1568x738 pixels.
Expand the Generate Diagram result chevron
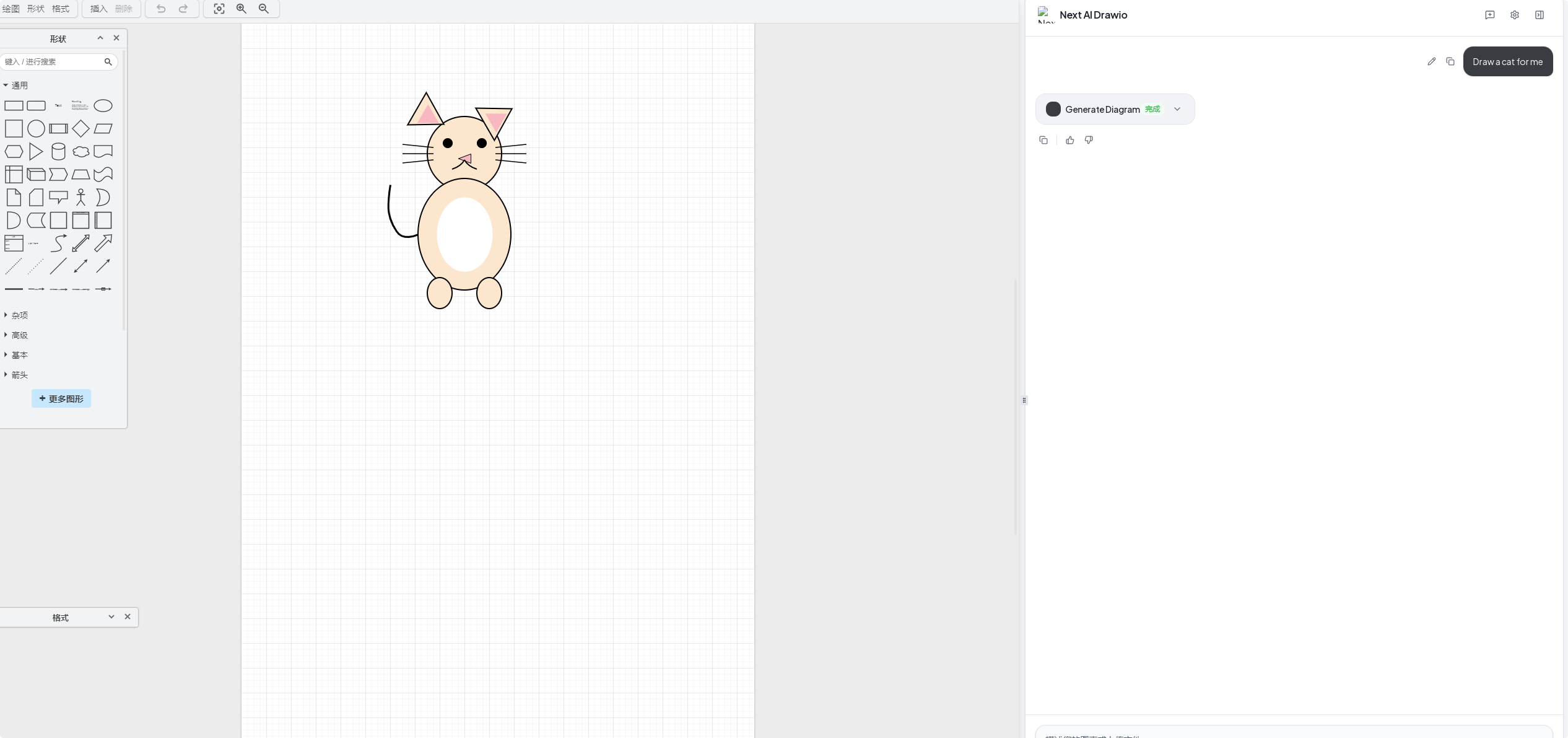point(1177,109)
